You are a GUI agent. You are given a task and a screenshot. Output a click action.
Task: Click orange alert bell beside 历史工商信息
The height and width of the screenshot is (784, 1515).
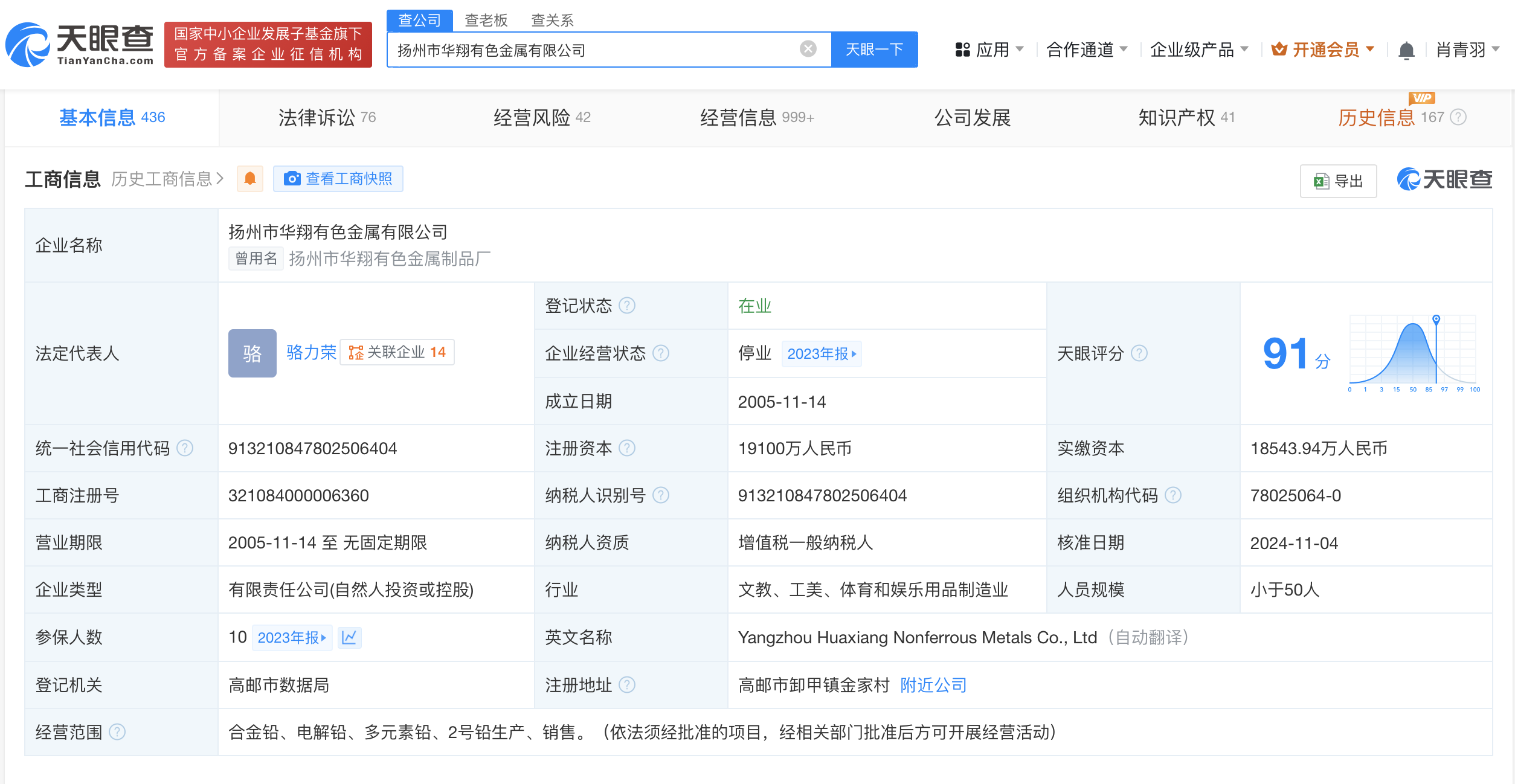click(x=250, y=179)
